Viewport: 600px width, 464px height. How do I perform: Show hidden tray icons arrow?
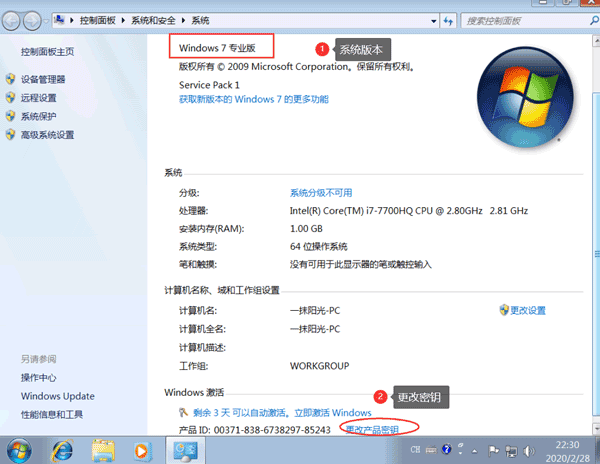[x=474, y=451]
